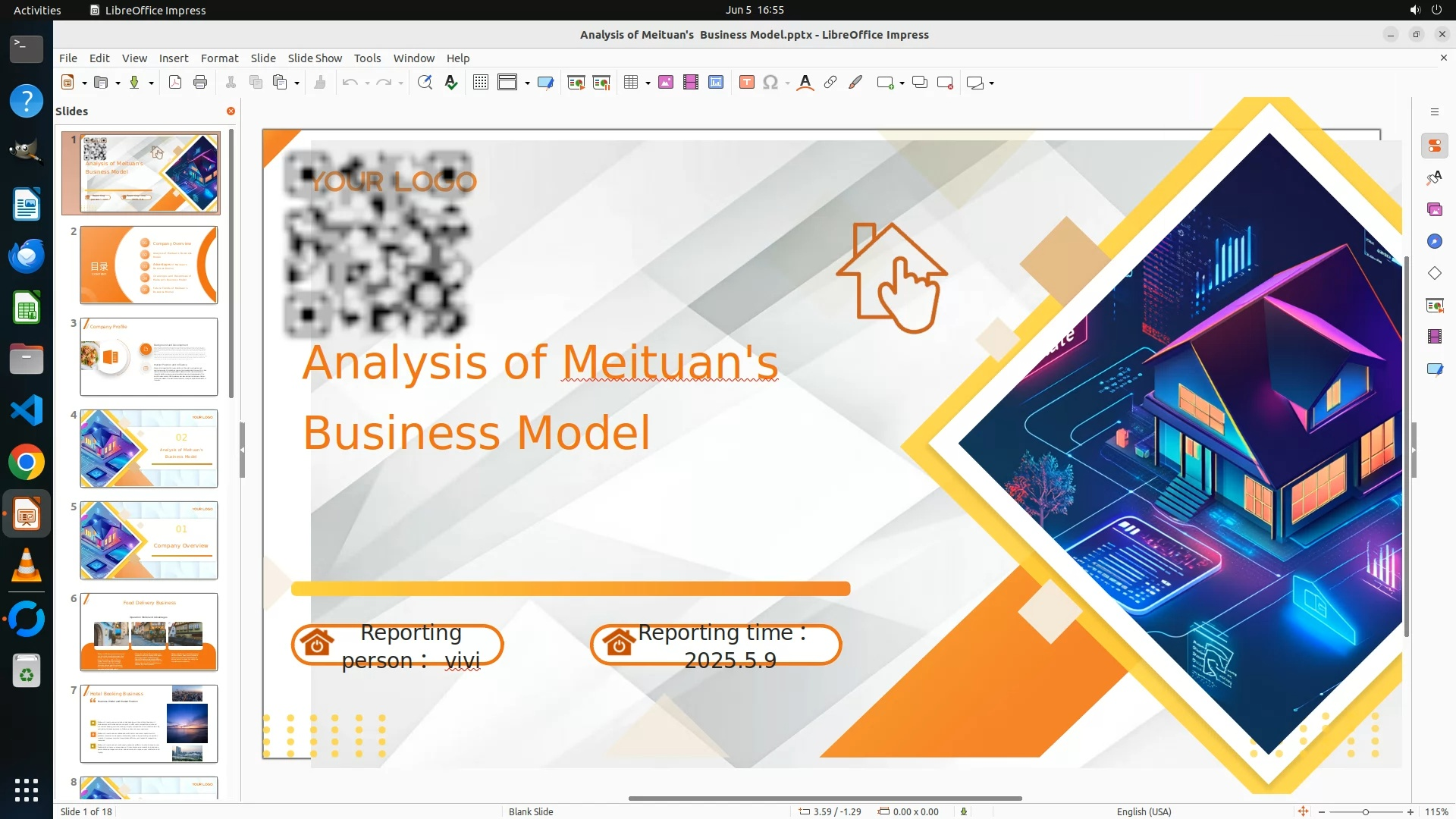Viewport: 1456px width, 819px height.
Task: Click the Print icon in toolbar
Action: [200, 83]
